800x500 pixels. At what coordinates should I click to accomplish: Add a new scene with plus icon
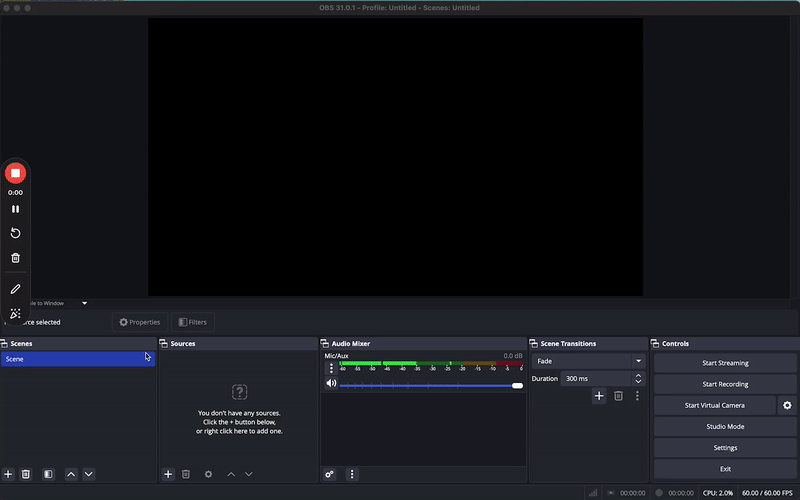(x=8, y=474)
